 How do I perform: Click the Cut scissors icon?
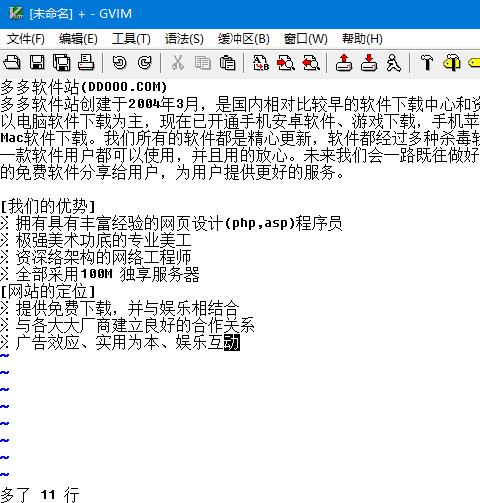click(x=178, y=62)
